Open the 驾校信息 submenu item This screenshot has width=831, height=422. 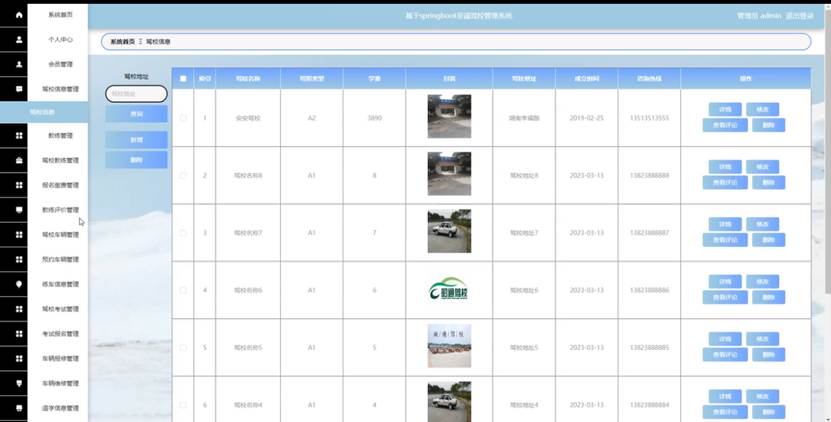coord(42,112)
